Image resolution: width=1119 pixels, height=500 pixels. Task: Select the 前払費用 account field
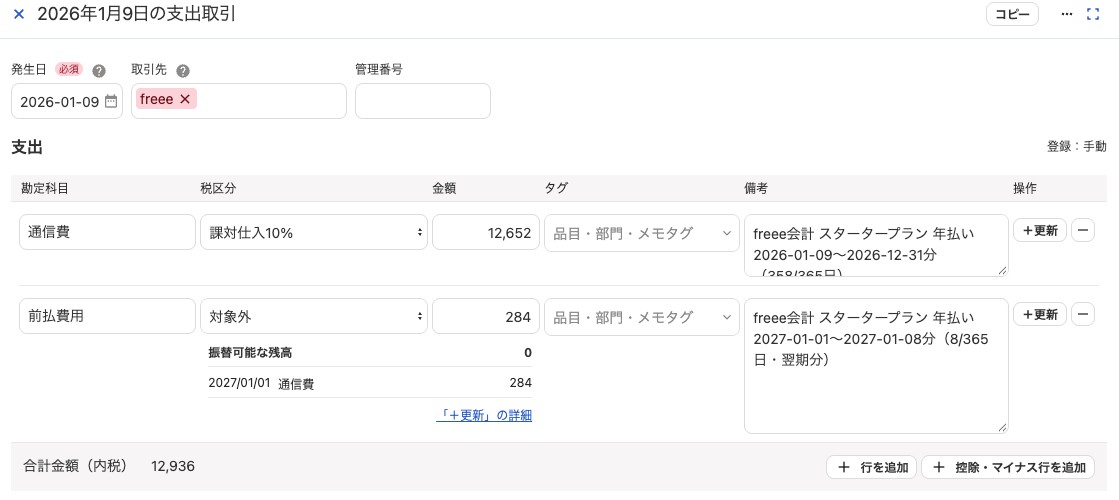click(x=107, y=316)
